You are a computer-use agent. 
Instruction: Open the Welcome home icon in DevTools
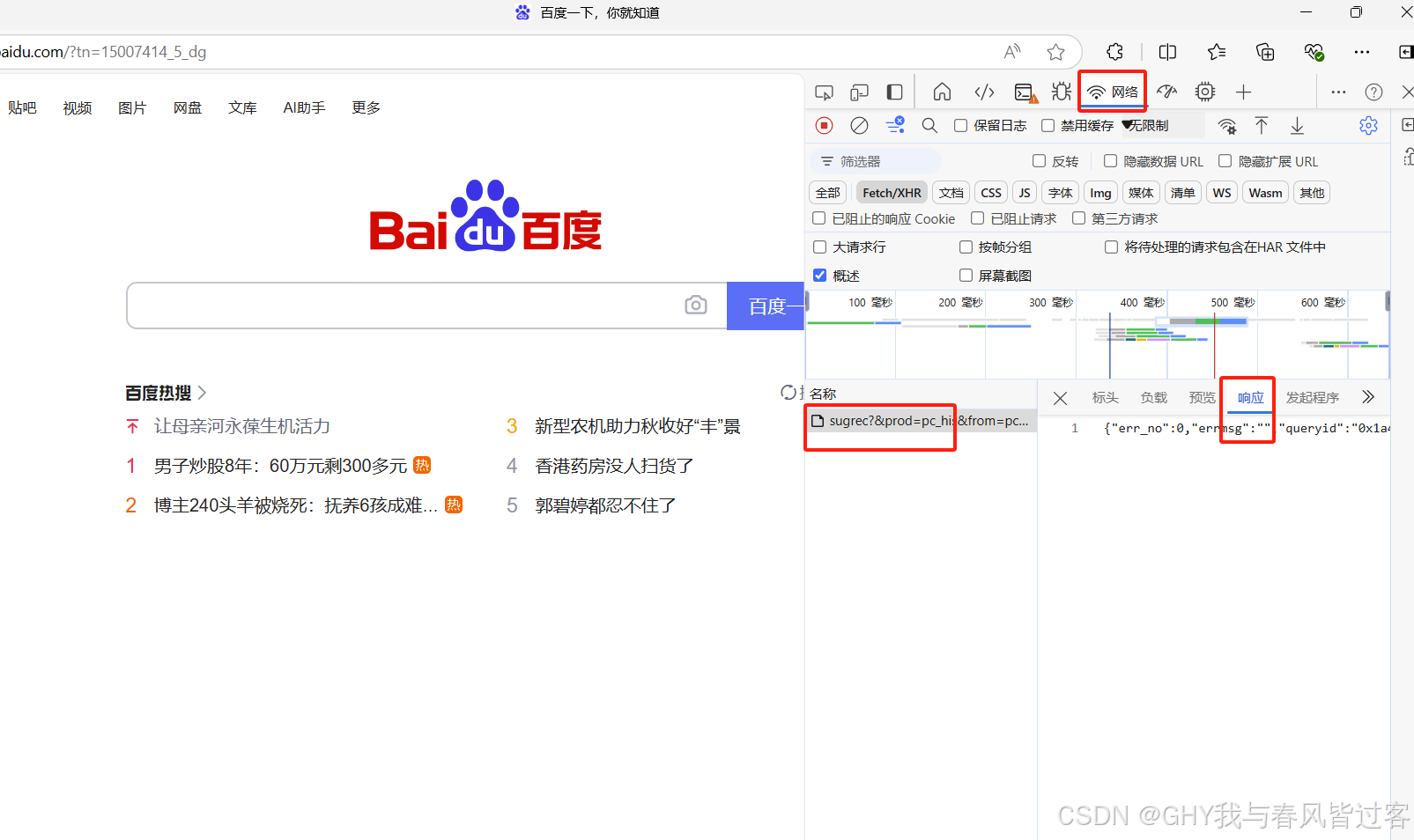pos(942,92)
